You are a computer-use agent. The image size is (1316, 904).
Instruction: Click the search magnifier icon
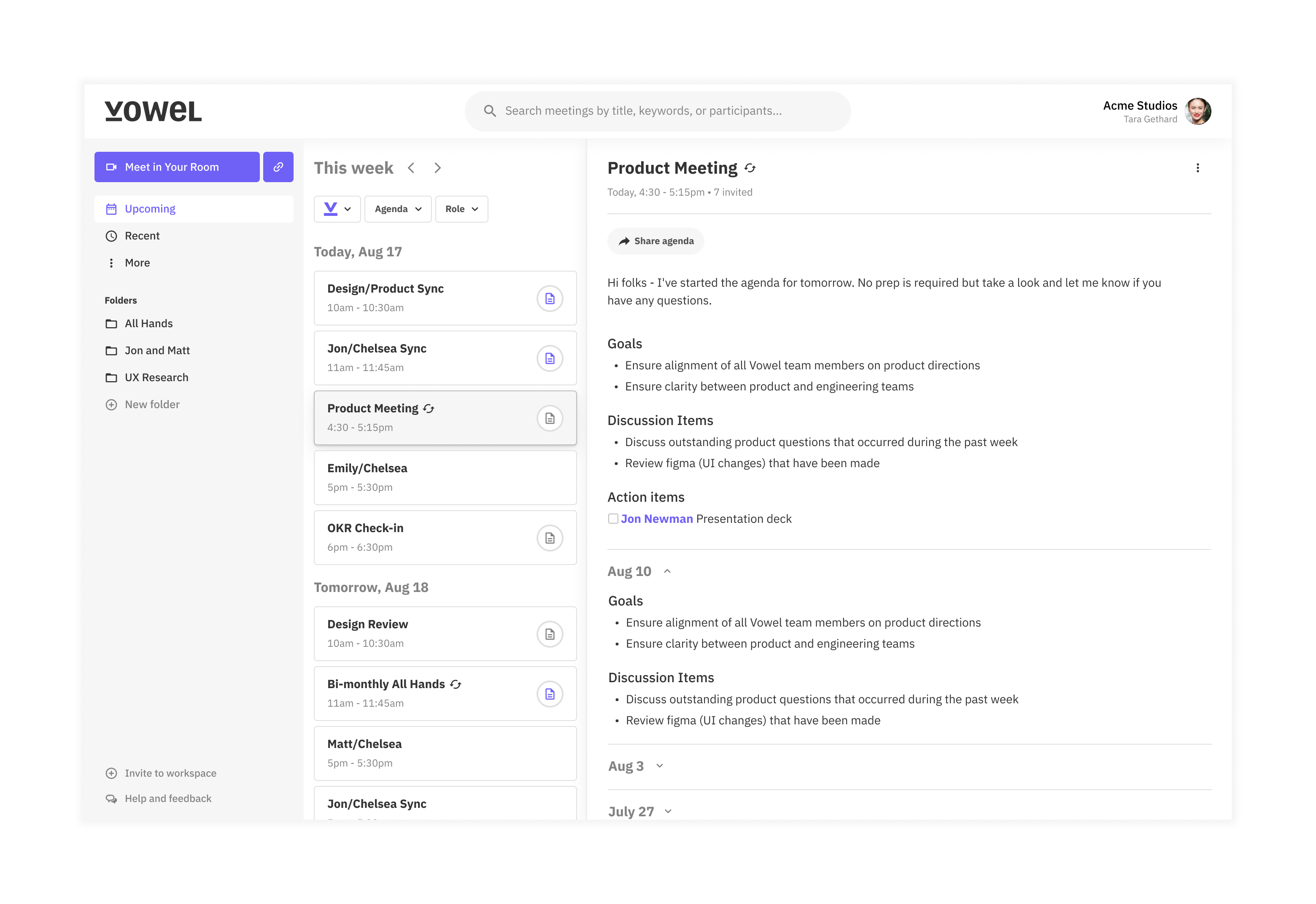point(490,111)
